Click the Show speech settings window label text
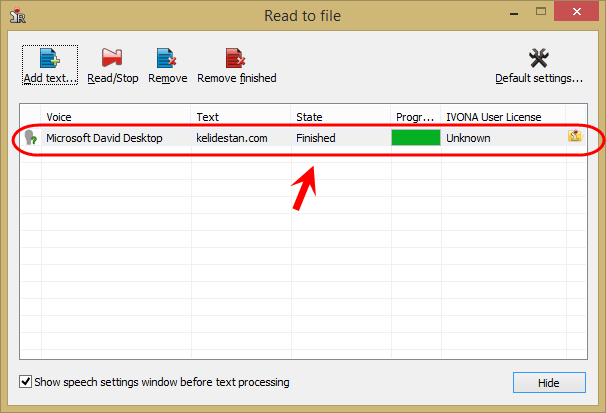The width and height of the screenshot is (606, 413). [x=162, y=382]
